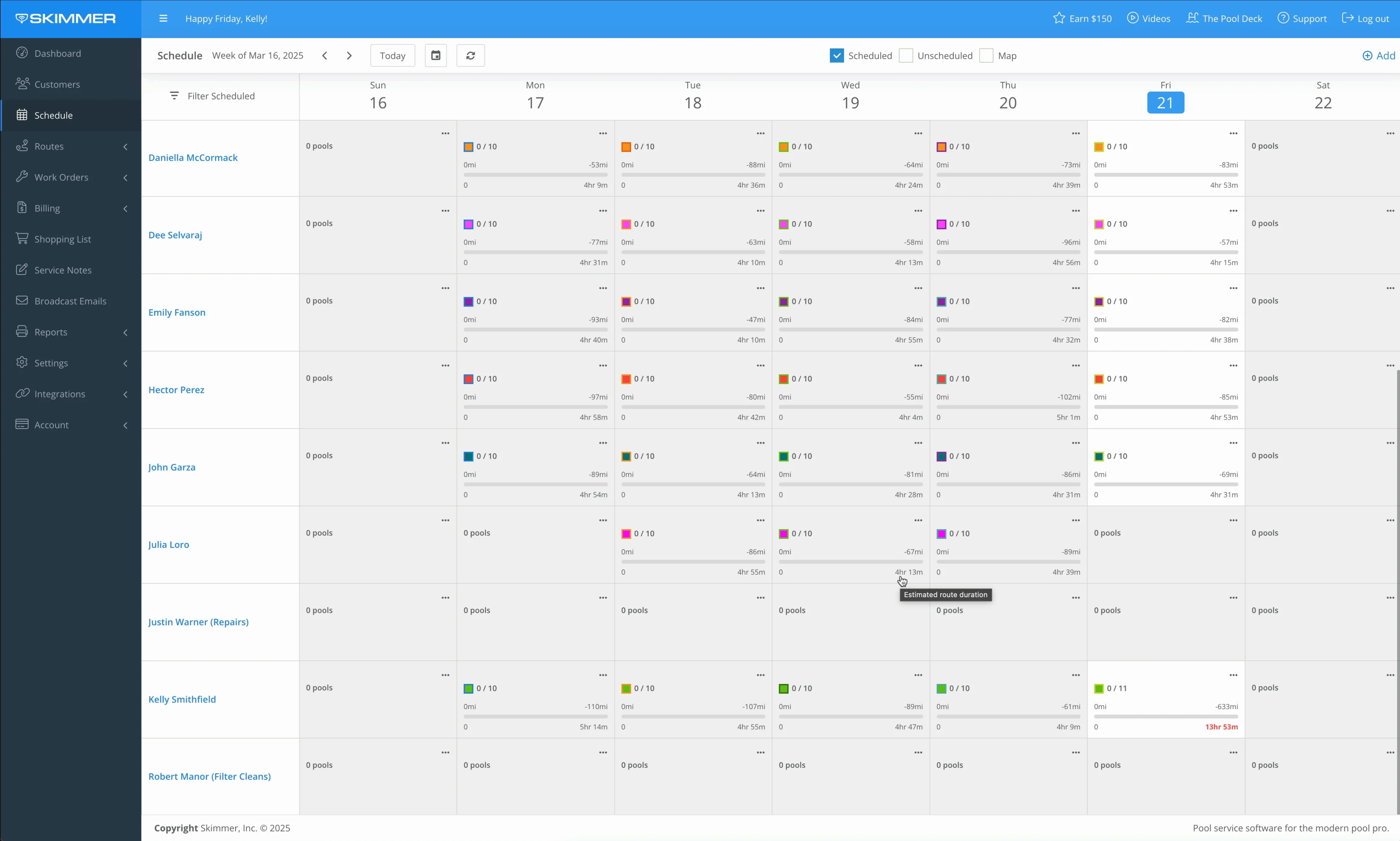Expand the Work Orders sidebar menu
Screen dimensions: 1400x841
click(x=71, y=177)
